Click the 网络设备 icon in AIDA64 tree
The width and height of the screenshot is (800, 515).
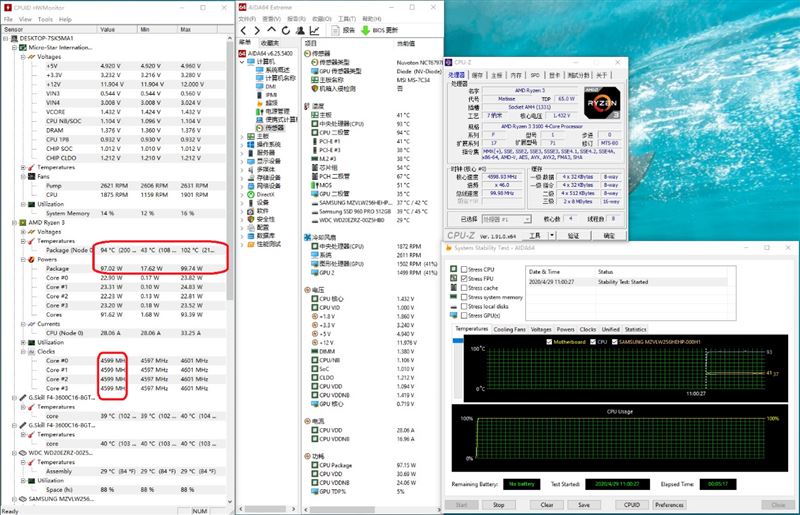coord(251,186)
